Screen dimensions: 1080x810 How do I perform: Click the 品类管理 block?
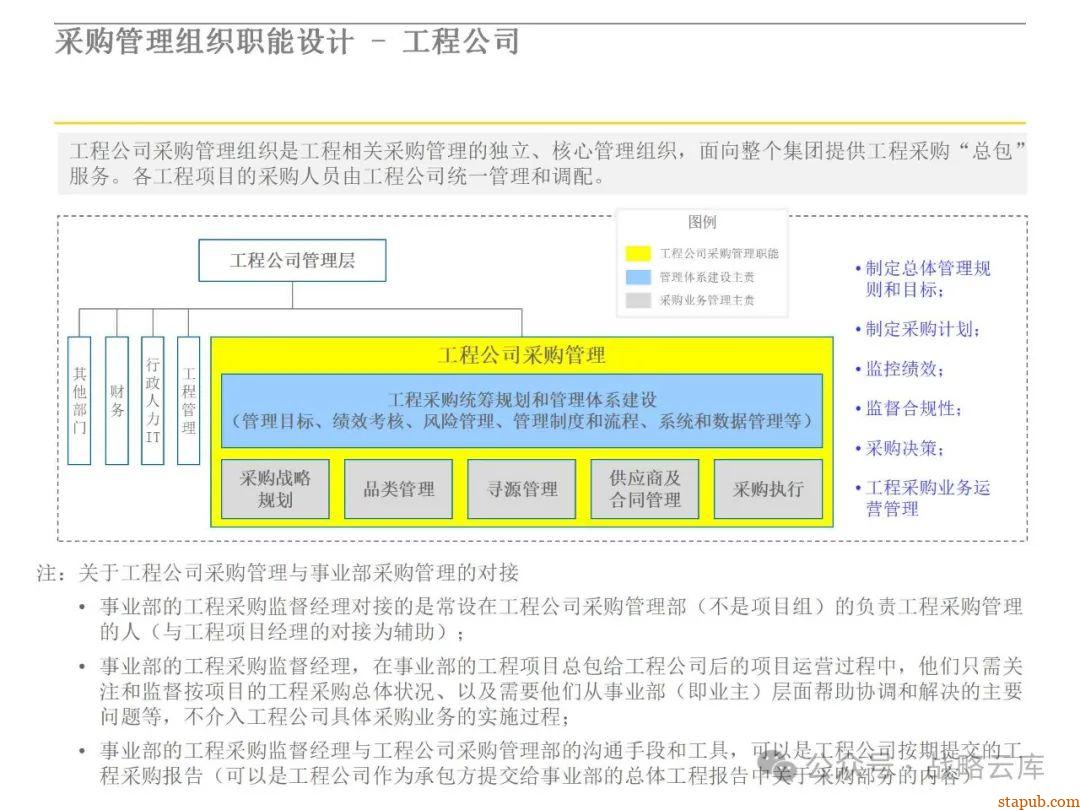coord(398,489)
